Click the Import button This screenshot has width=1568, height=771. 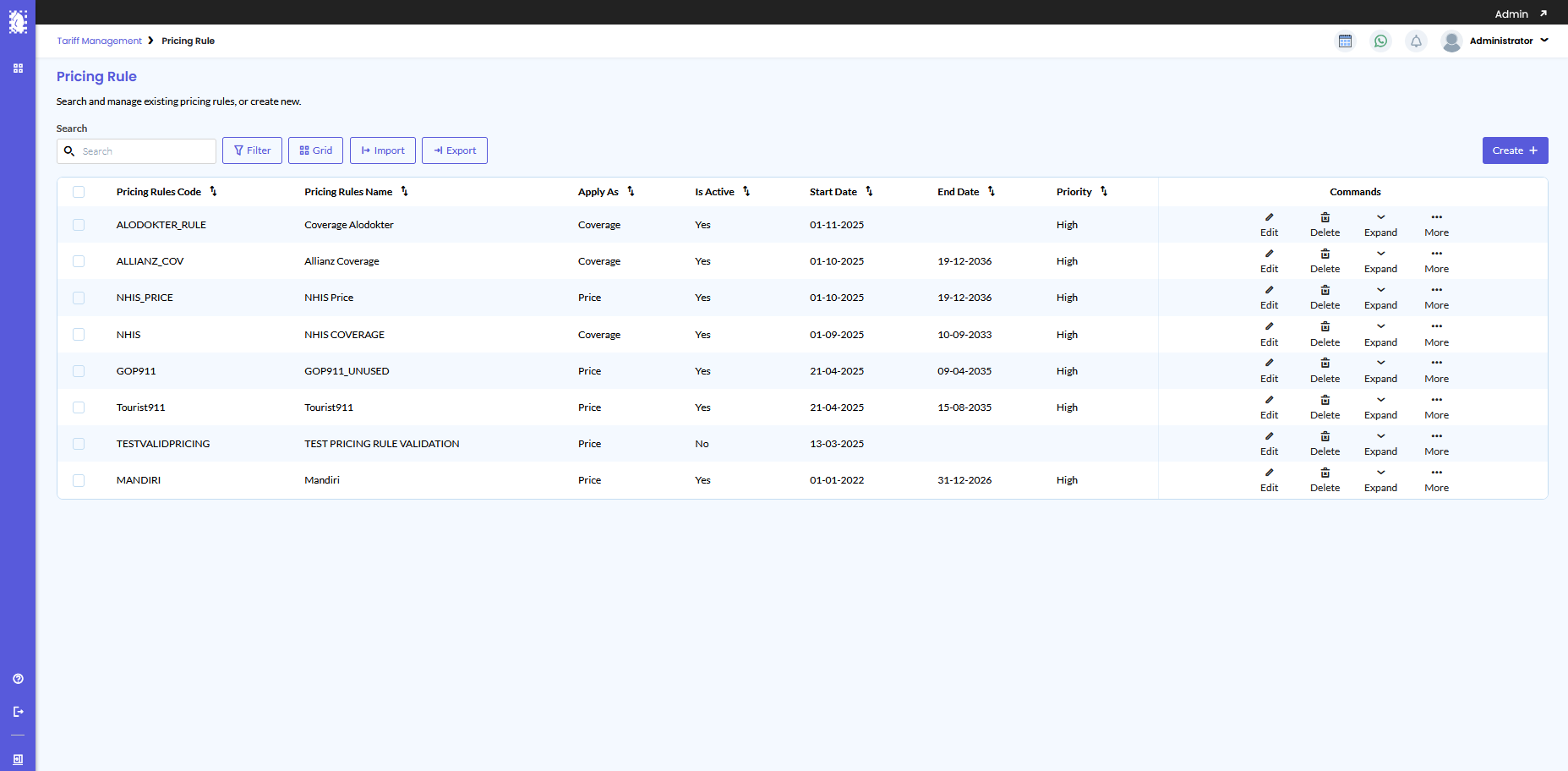pos(383,150)
